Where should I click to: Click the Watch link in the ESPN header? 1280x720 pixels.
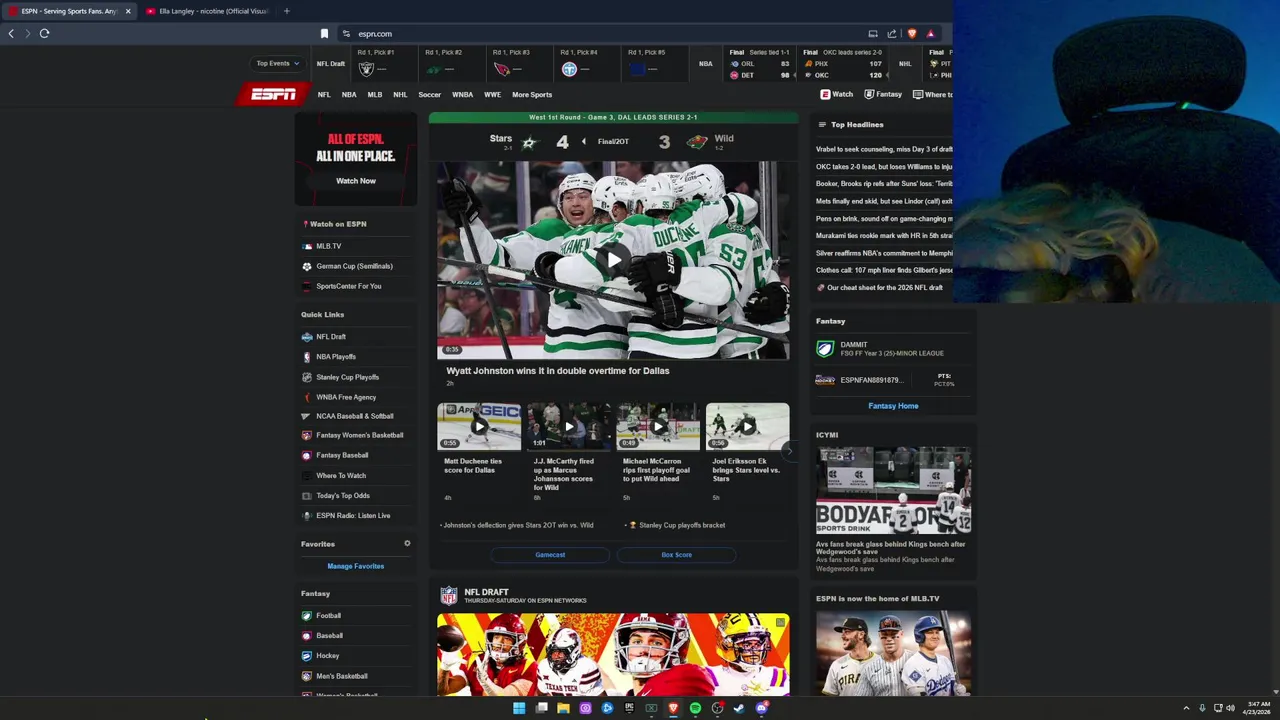click(837, 94)
